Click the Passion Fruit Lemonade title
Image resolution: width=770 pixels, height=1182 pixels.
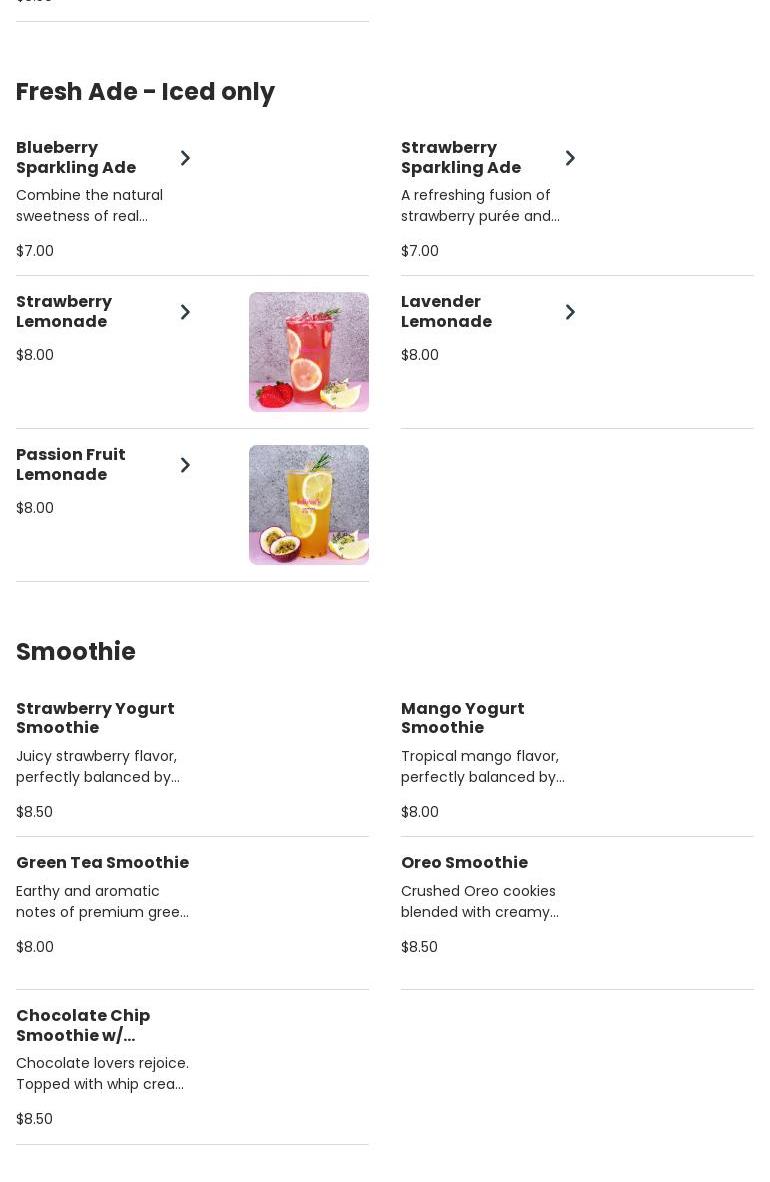click(71, 465)
